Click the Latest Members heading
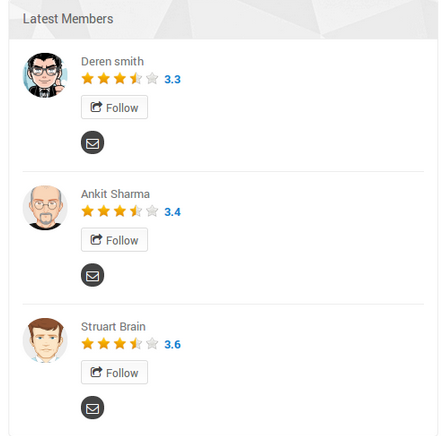This screenshot has height=436, width=442. tap(68, 19)
